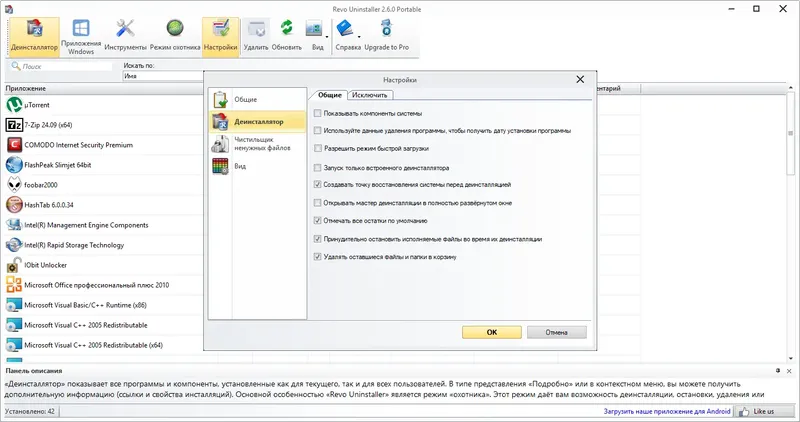Viewport: 800px width, 422px height.
Task: Click the Поиск search field
Action: tap(61, 66)
